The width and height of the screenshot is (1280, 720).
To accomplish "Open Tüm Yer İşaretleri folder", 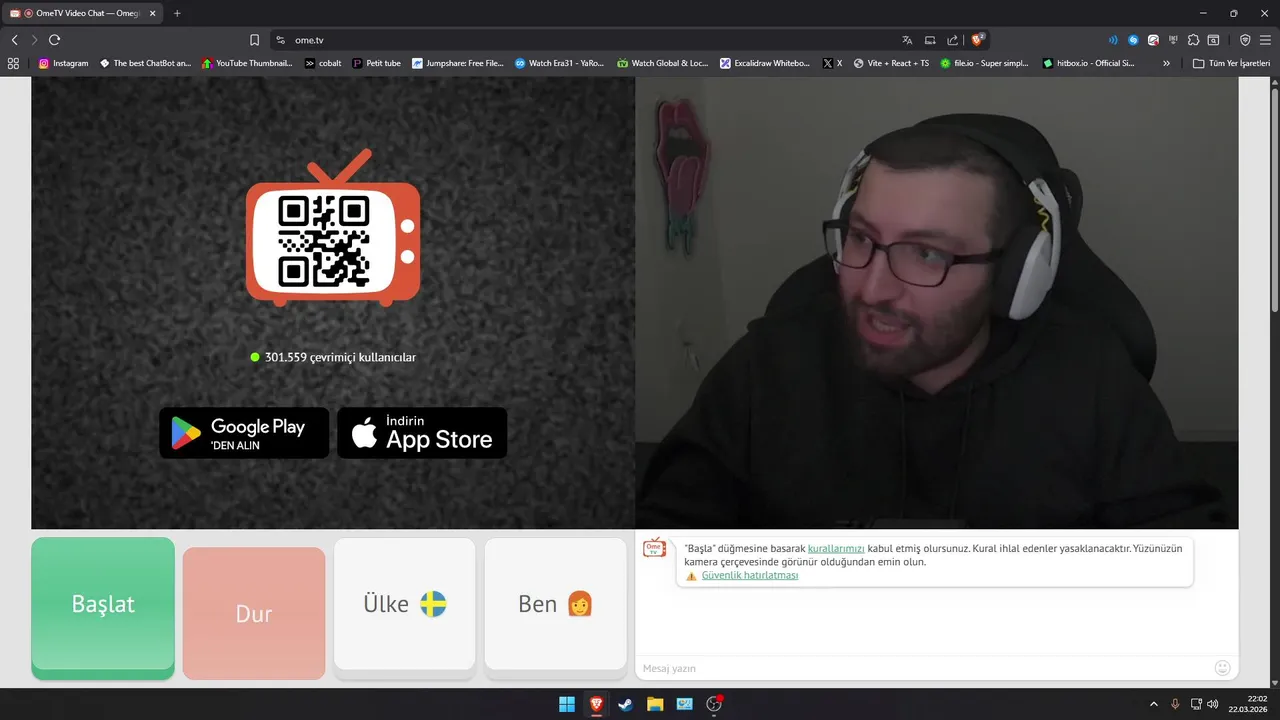I will [1232, 63].
